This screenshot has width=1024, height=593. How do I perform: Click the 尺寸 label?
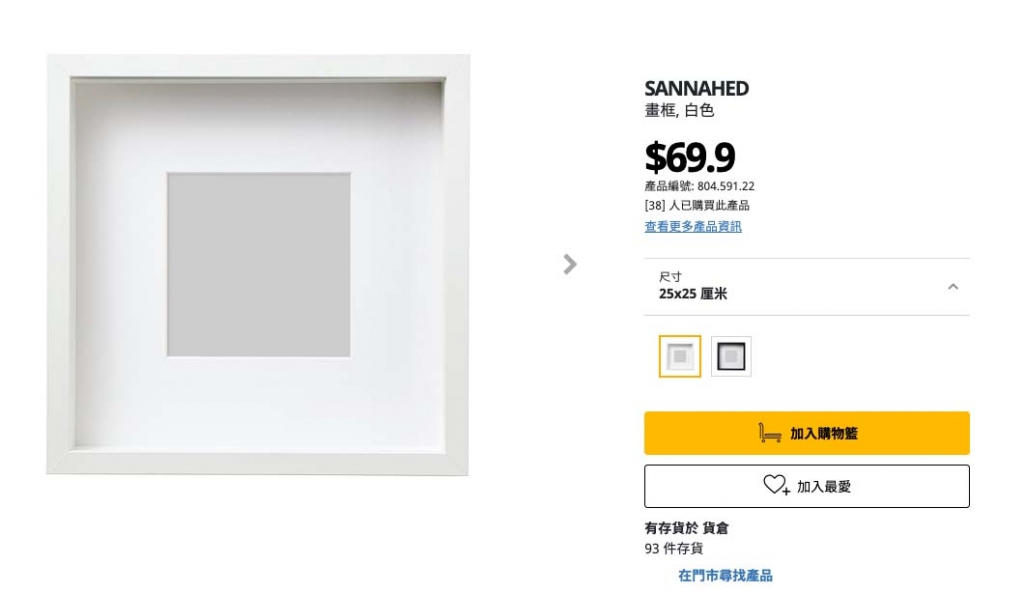(670, 276)
